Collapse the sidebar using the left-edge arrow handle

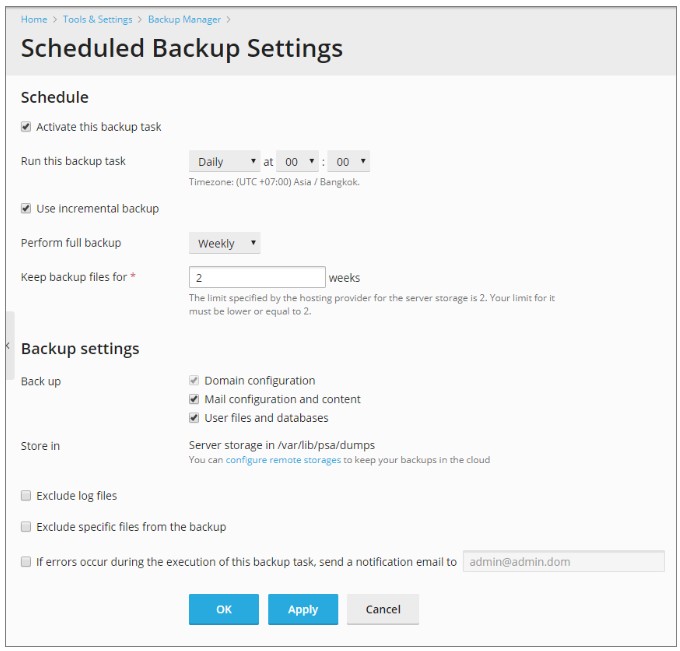click(x=10, y=345)
